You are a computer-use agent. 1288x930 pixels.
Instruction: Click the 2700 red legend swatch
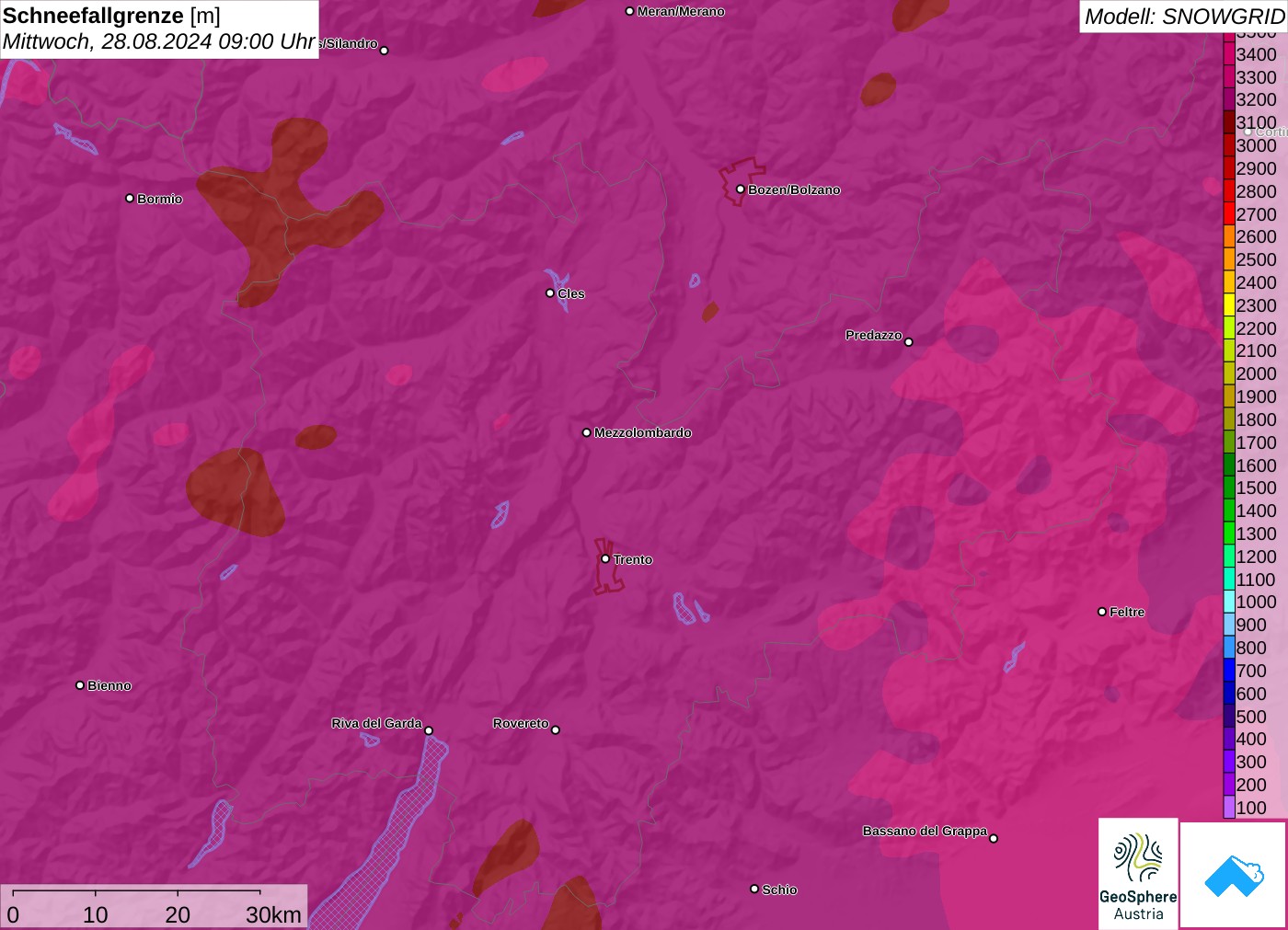point(1229,213)
